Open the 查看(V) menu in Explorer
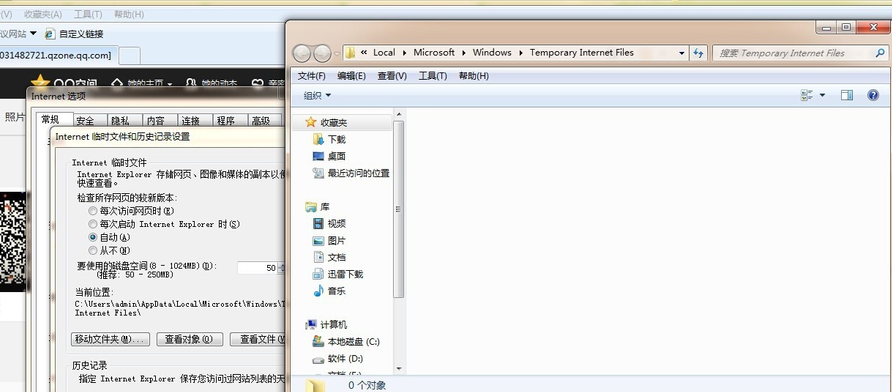This screenshot has width=892, height=392. (x=392, y=76)
